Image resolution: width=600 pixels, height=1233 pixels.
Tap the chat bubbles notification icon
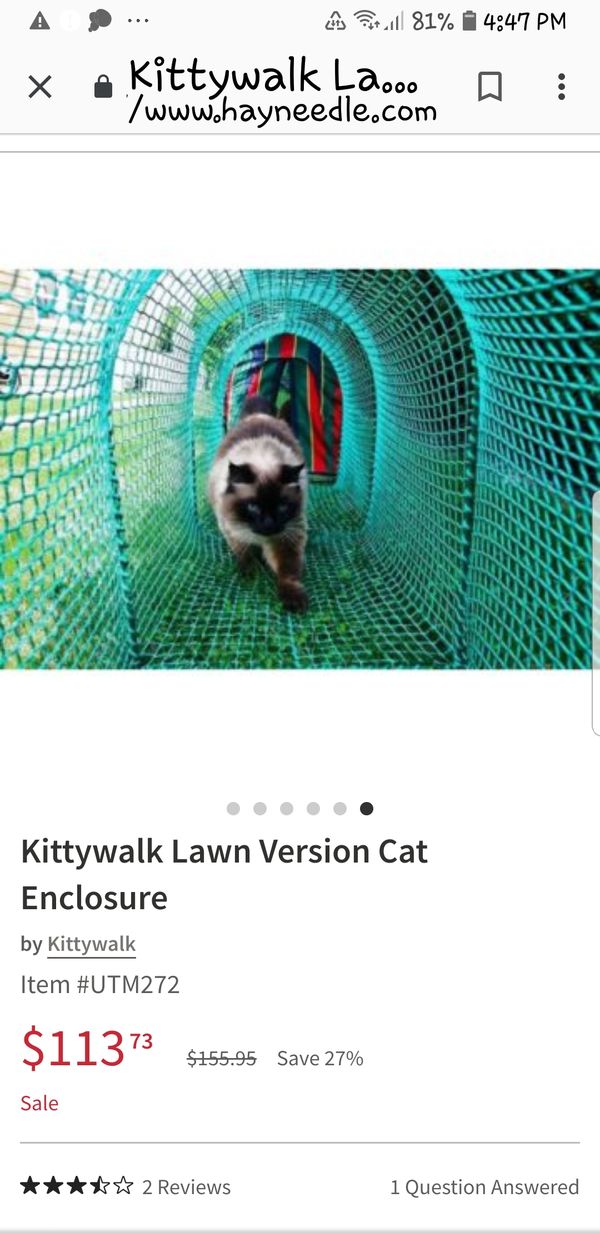[99, 21]
